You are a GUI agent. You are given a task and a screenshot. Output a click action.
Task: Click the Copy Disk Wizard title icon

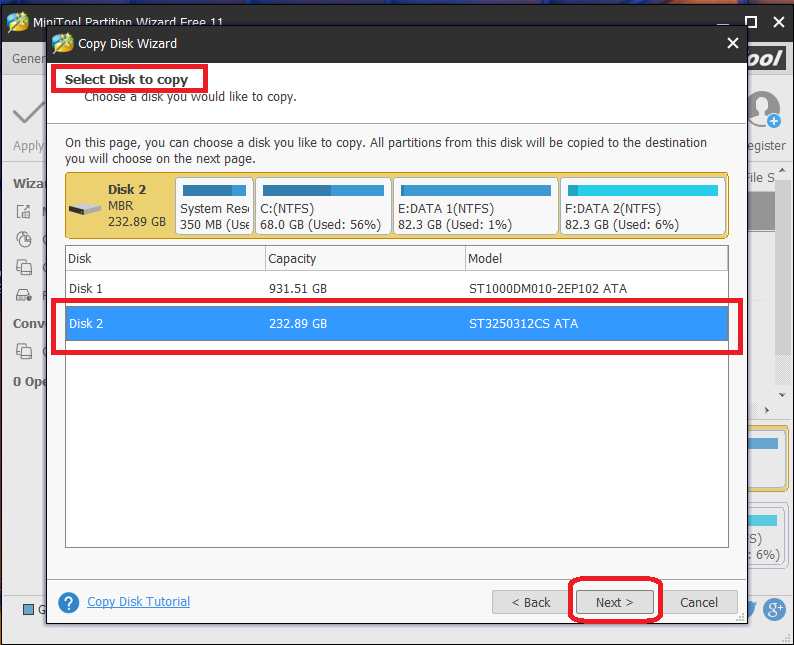[63, 43]
